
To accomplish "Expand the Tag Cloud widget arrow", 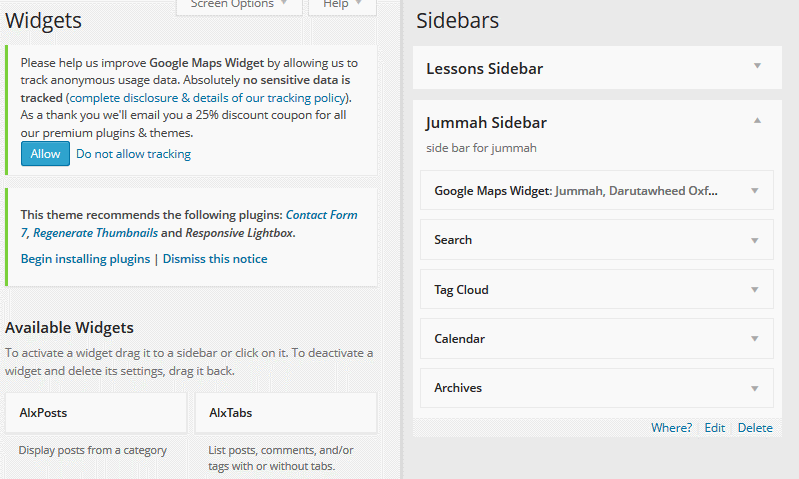I will point(755,290).
